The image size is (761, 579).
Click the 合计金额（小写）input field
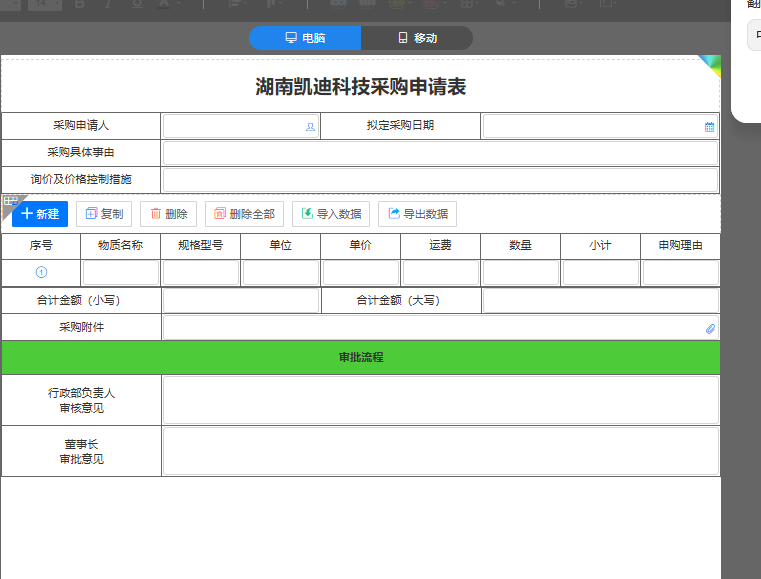[241, 301]
